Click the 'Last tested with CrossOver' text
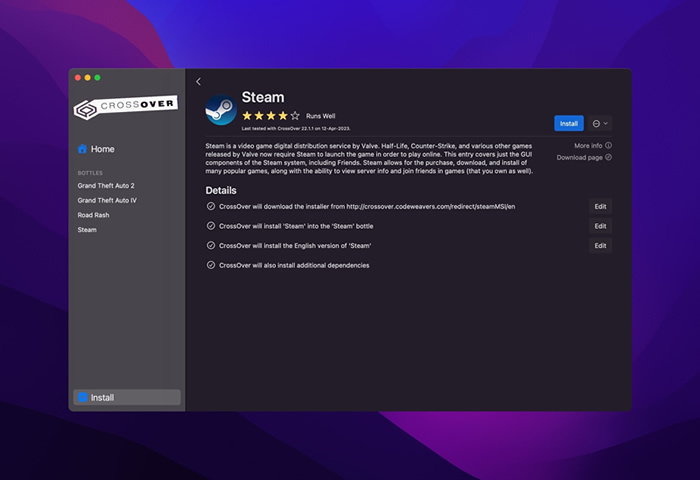The image size is (700, 480). coord(296,129)
